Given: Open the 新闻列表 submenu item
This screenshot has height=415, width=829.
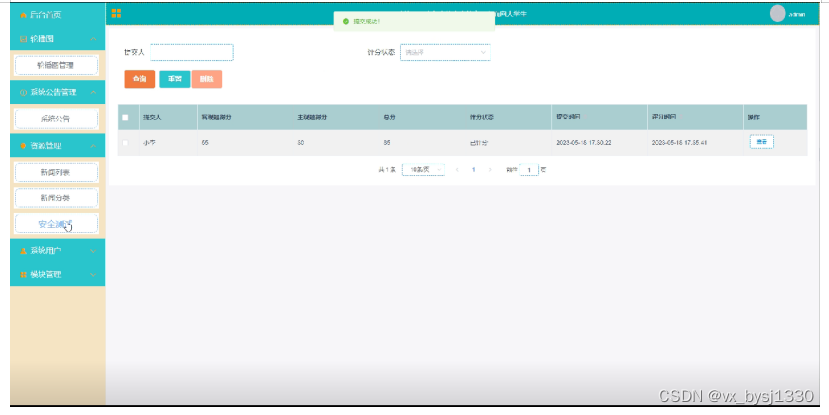Looking at the screenshot, I should point(57,172).
